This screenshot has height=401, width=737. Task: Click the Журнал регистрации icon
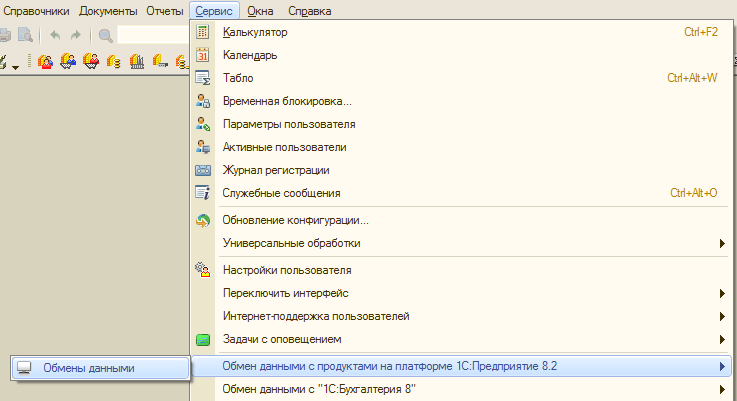[x=203, y=170]
